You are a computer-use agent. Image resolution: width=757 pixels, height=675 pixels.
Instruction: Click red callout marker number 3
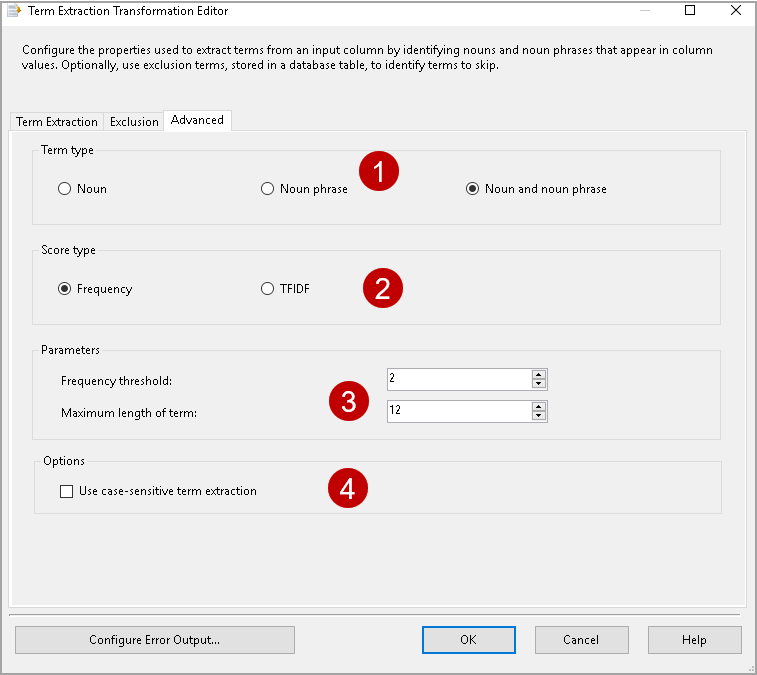pos(348,402)
